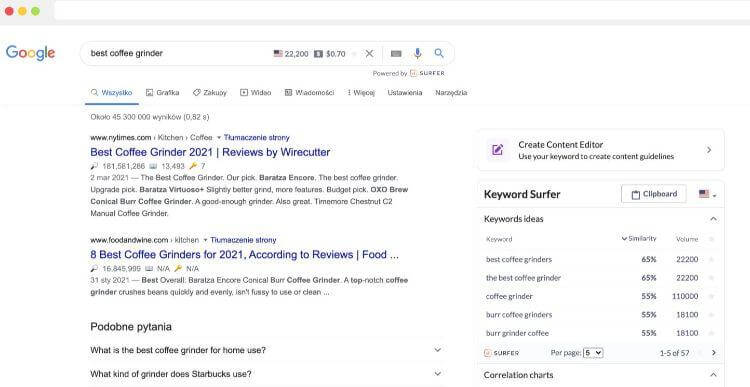The width and height of the screenshot is (750, 387).
Task: Open the Per page dropdown
Action: (593, 353)
